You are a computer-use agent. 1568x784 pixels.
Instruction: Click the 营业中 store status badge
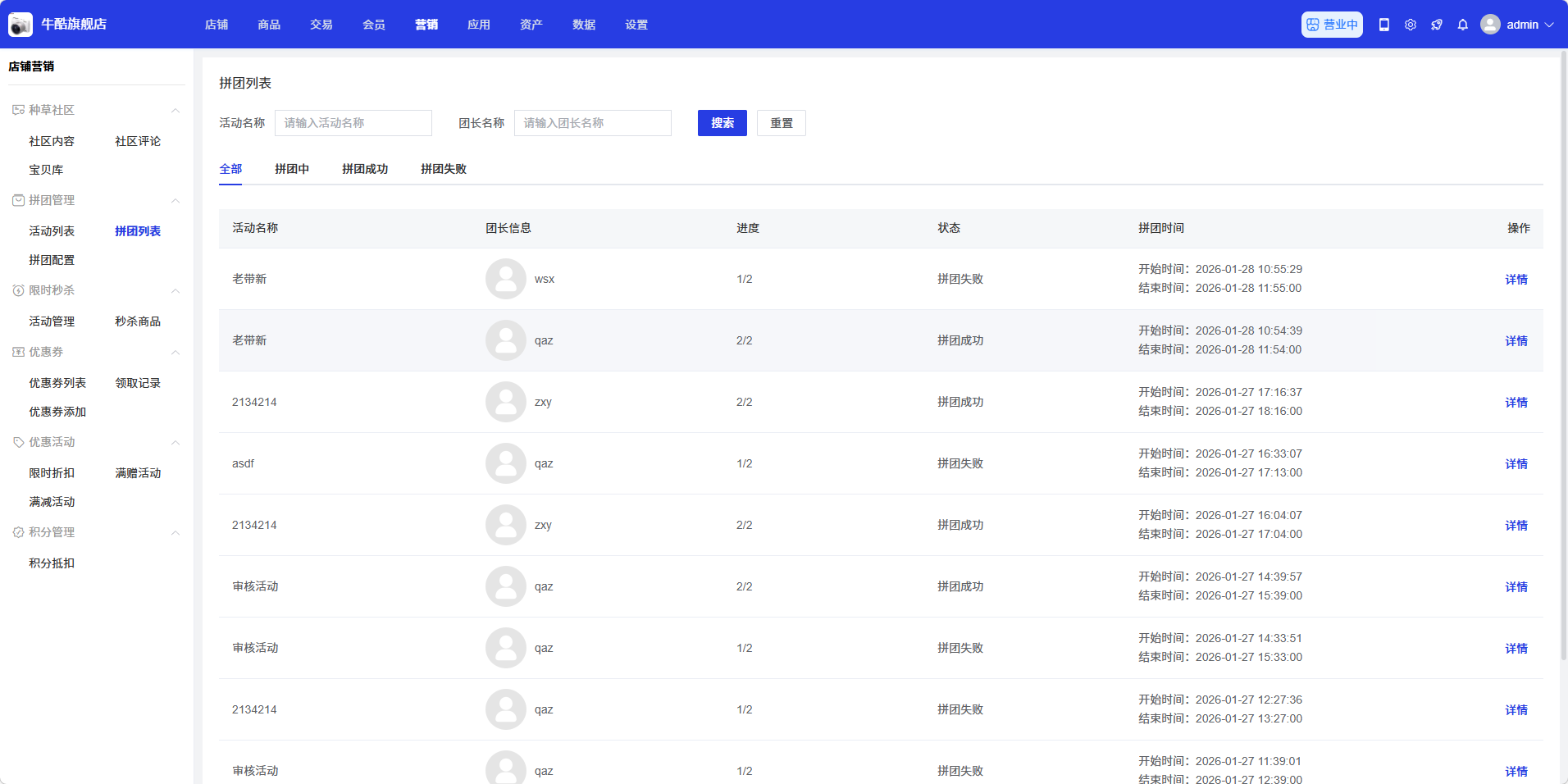coord(1332,25)
